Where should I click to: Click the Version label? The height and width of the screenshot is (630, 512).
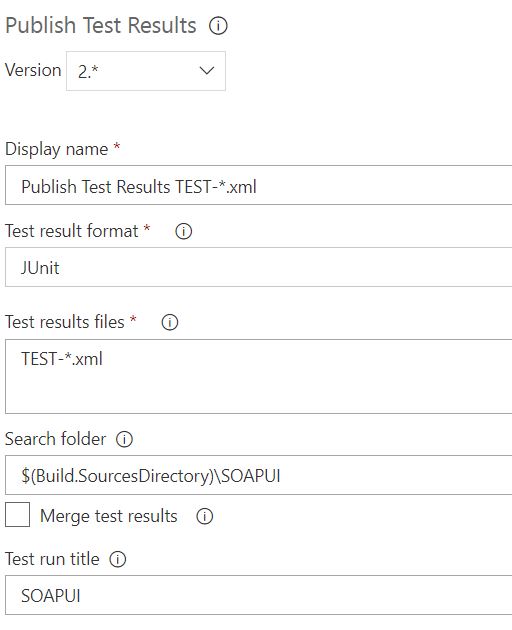pos(33,70)
